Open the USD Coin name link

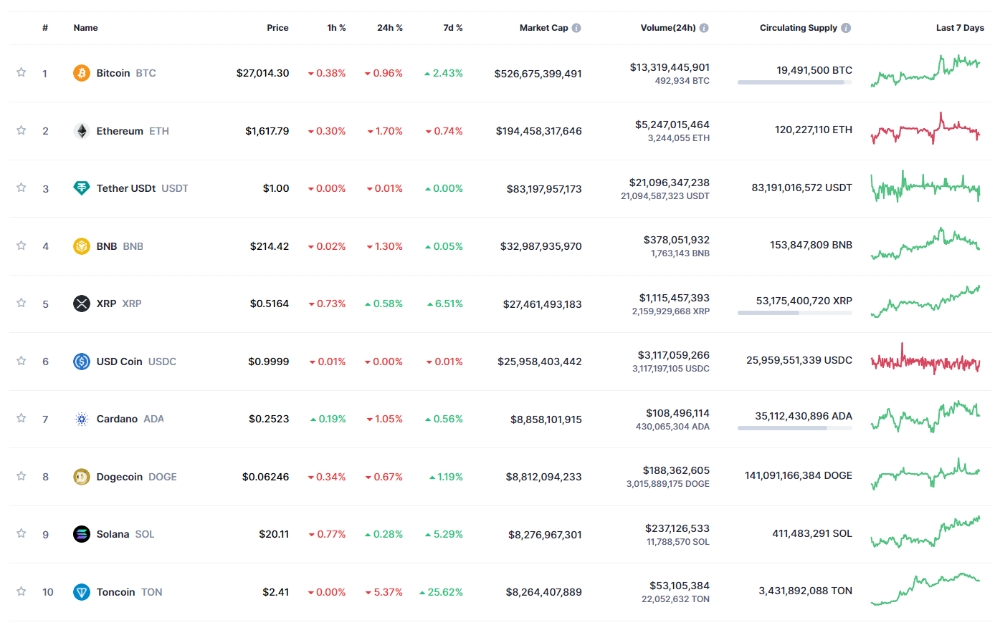tap(119, 362)
